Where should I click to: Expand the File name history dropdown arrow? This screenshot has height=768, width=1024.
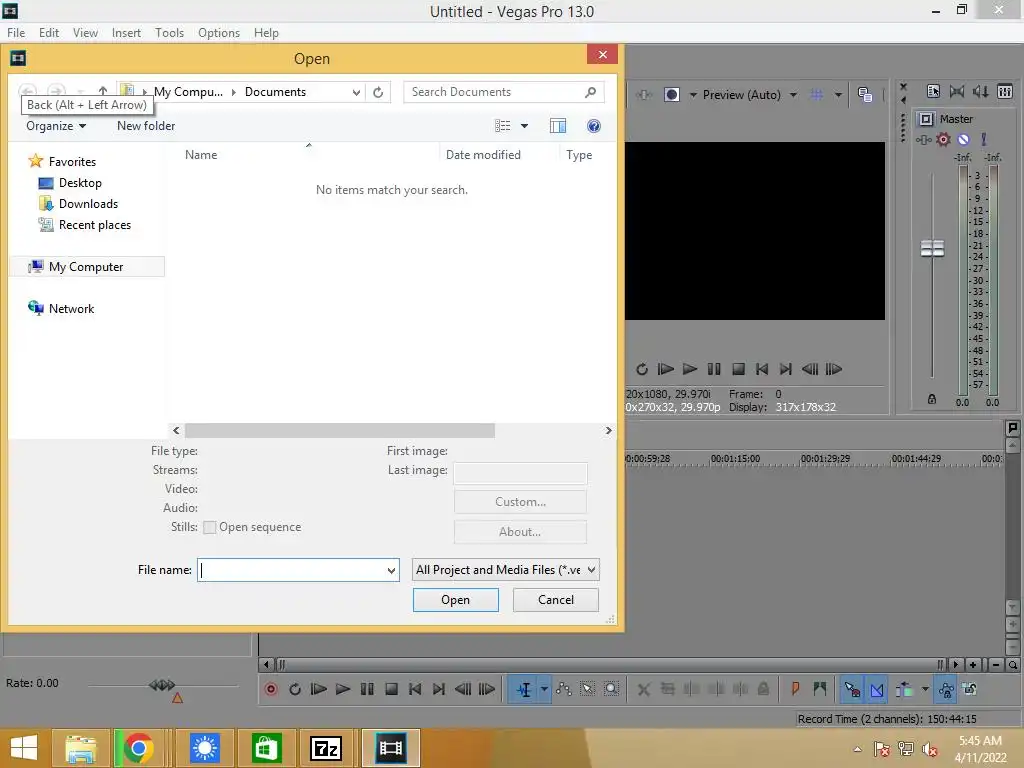tap(391, 570)
